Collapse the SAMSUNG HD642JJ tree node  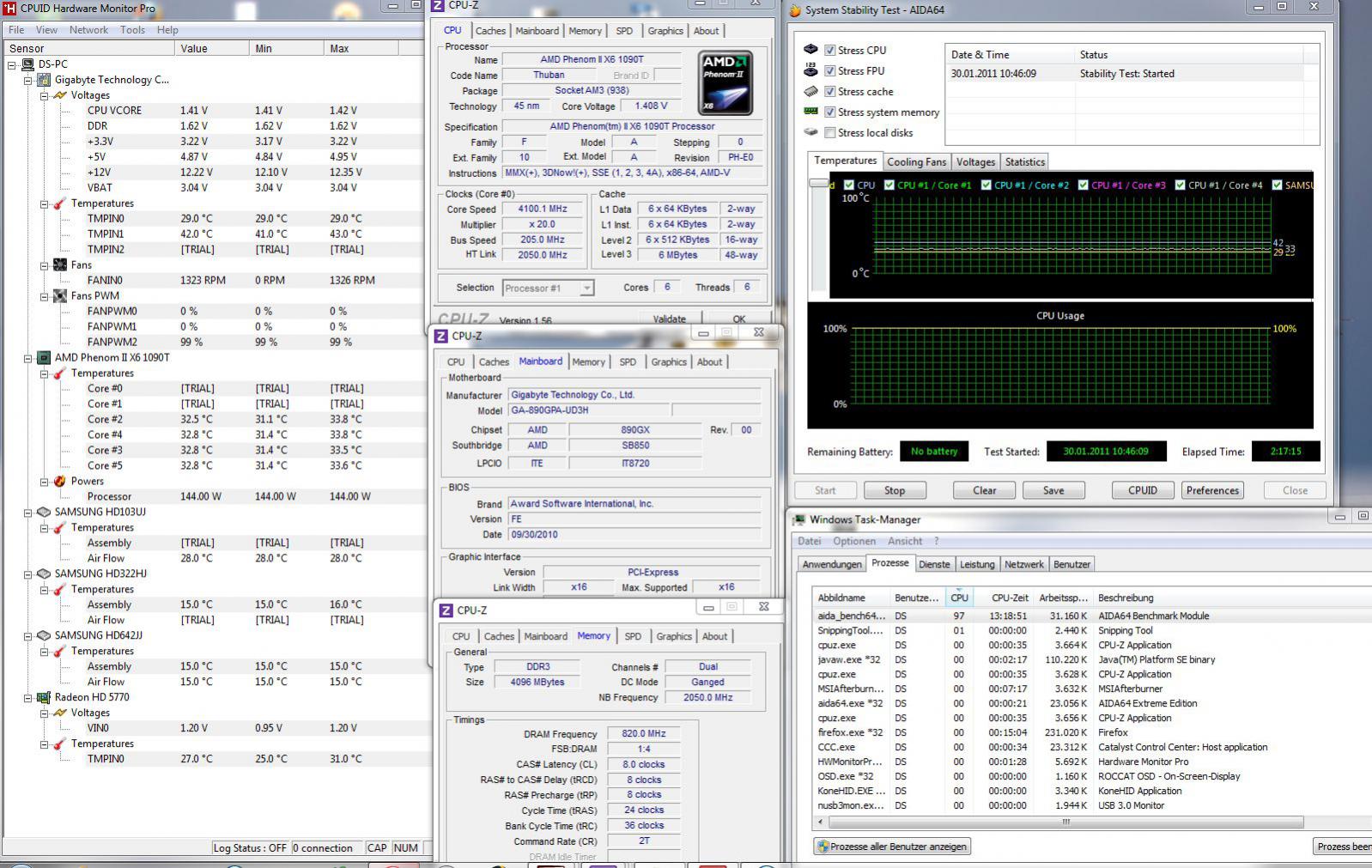(28, 636)
